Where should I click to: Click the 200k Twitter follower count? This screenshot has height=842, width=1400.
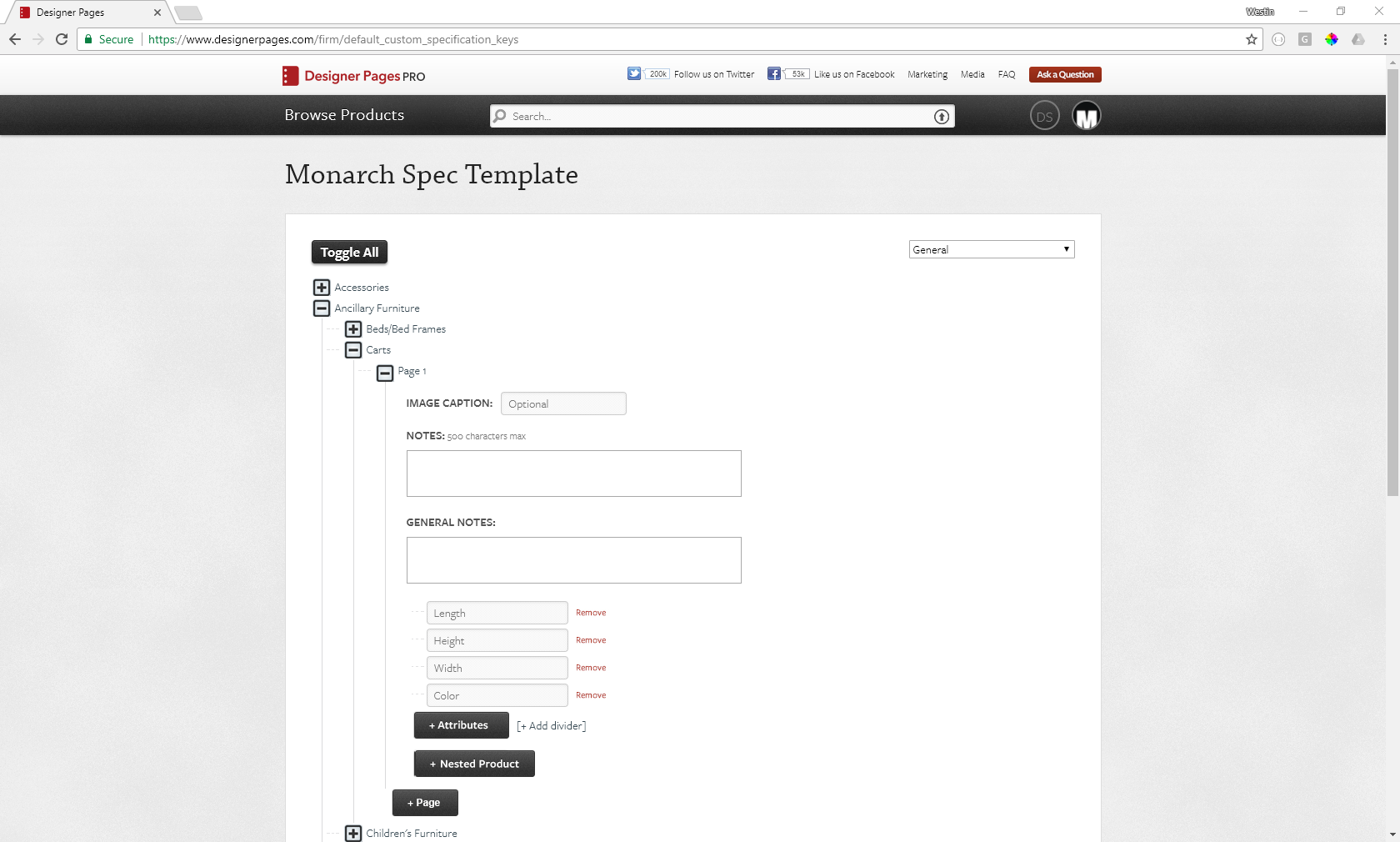coord(657,74)
